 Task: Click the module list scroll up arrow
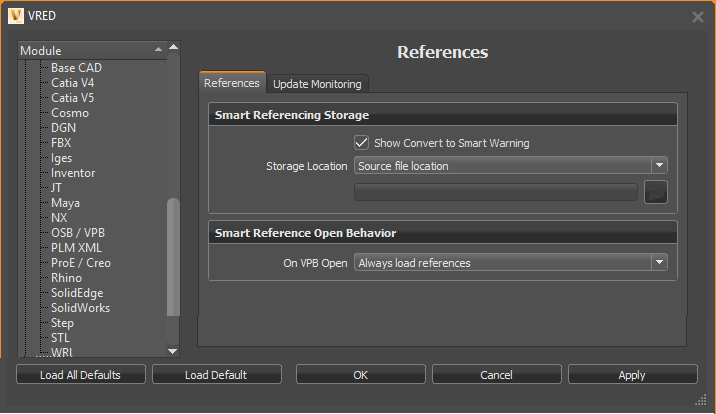coord(173,47)
